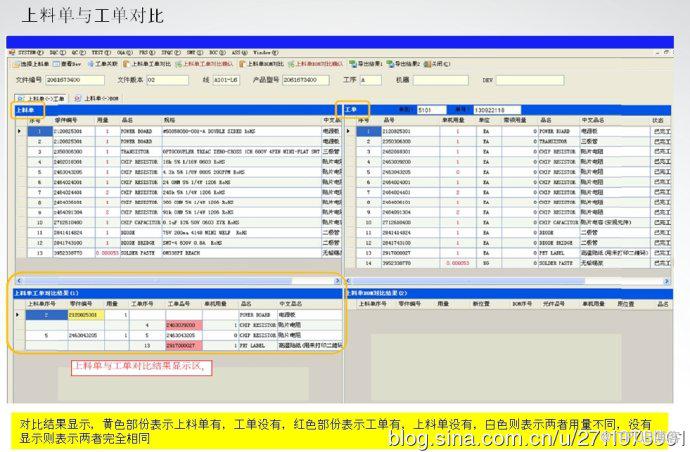This screenshot has height=452, width=690.
Task: Click the yellow part number cell in results
Action: (x=86, y=315)
